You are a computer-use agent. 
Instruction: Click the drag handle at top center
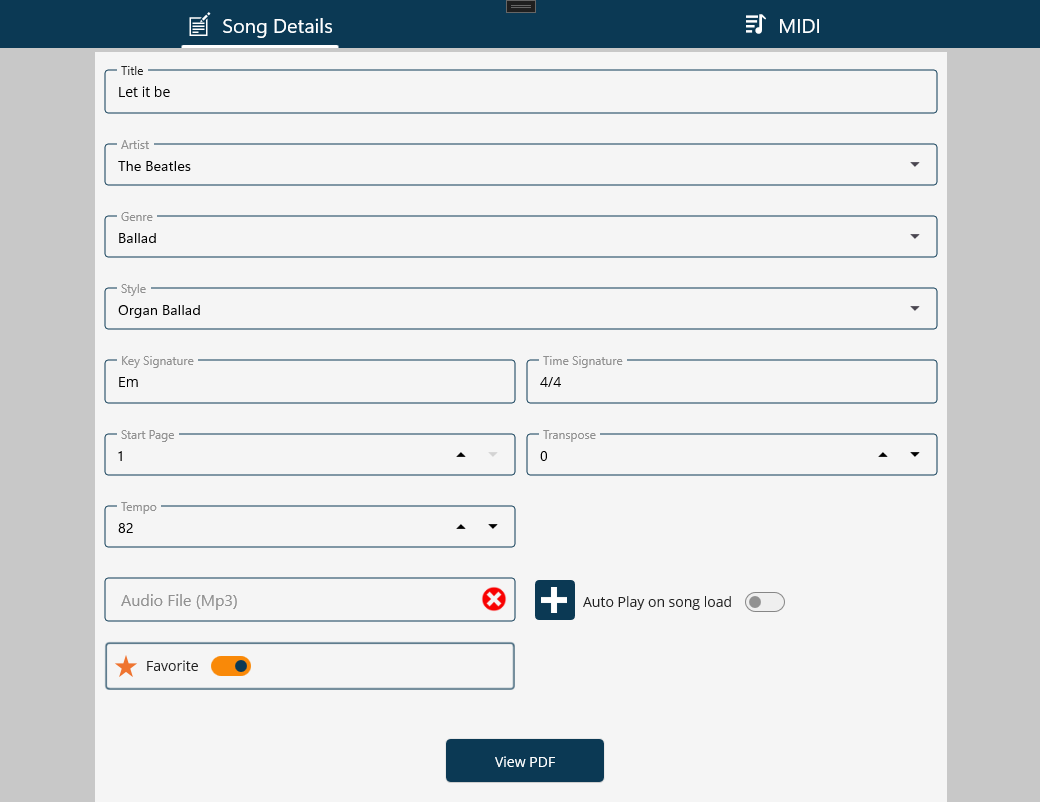pos(520,7)
